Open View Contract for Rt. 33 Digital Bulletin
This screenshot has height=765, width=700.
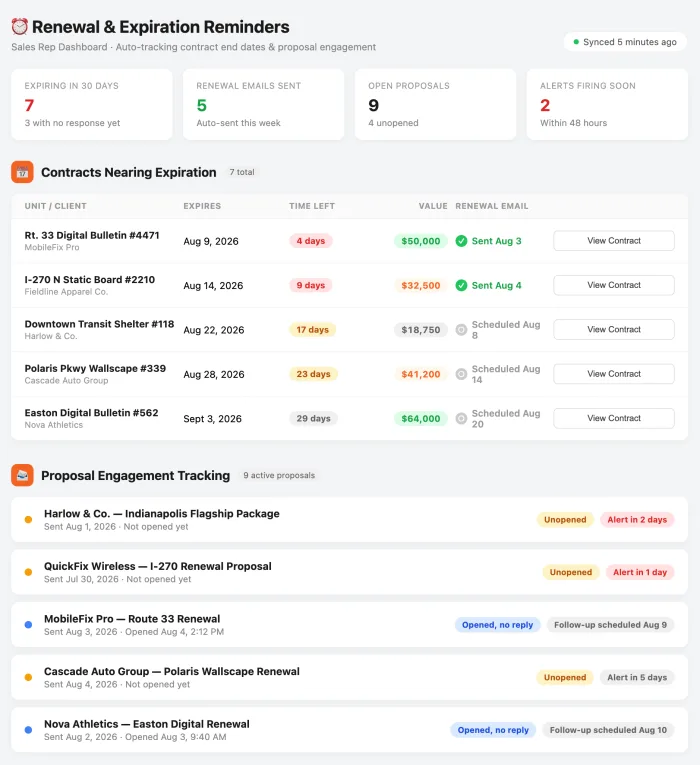(614, 241)
